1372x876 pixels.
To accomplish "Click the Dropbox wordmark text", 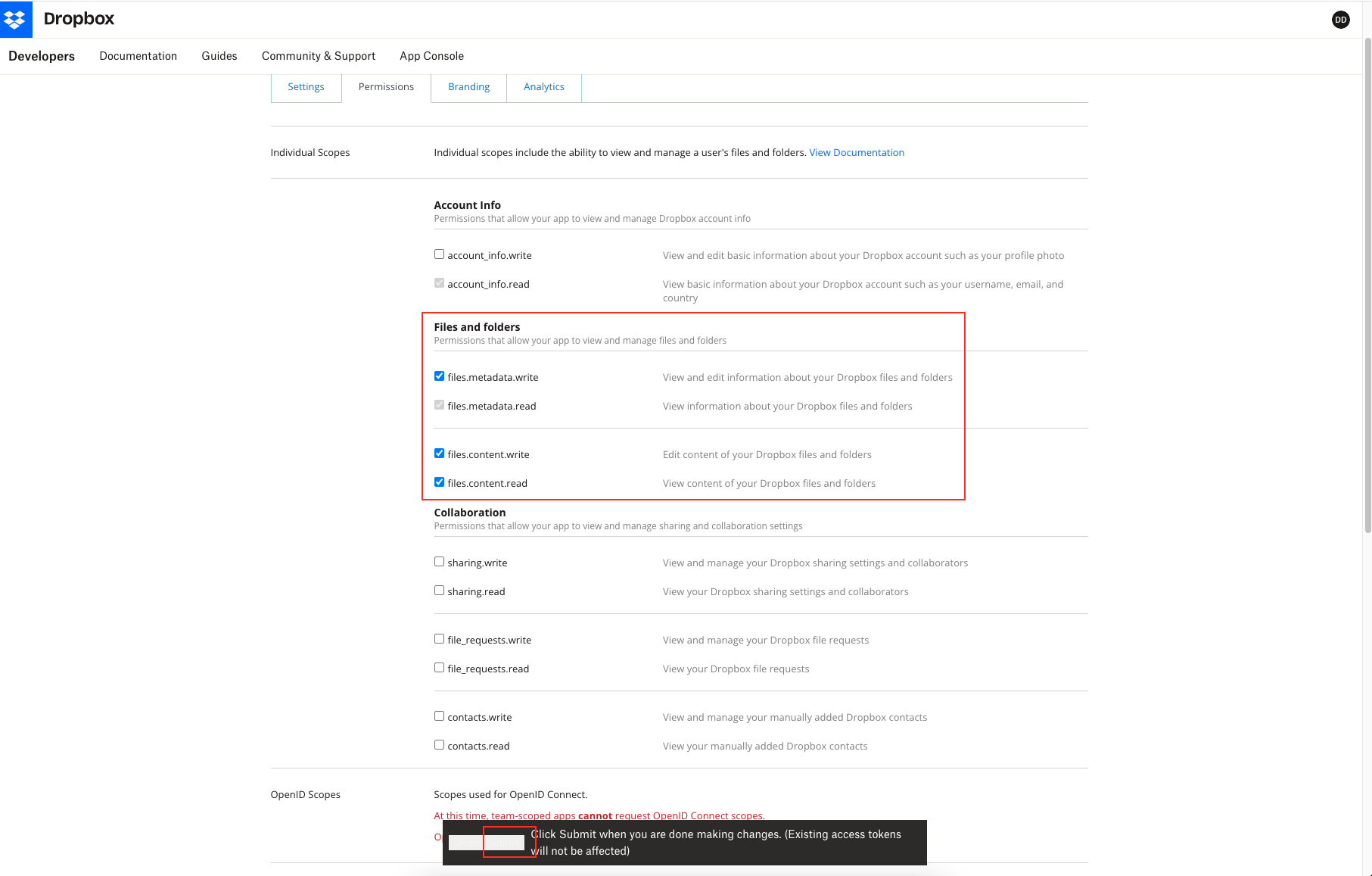I will 79,19.
